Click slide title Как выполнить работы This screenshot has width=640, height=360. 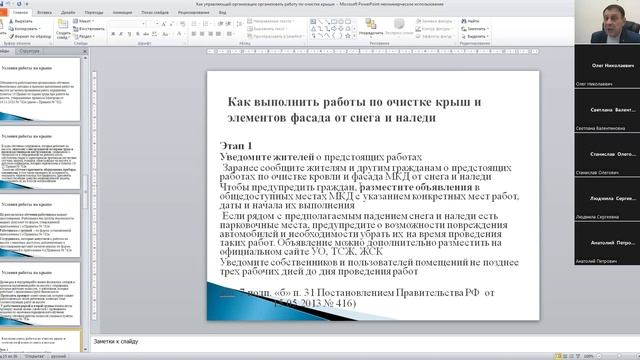[x=354, y=110]
